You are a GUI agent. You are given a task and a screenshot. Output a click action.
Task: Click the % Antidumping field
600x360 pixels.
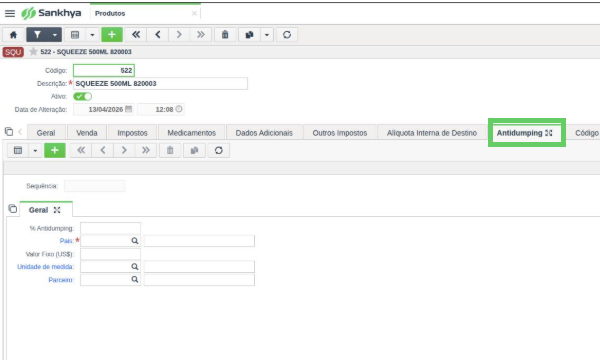110,228
